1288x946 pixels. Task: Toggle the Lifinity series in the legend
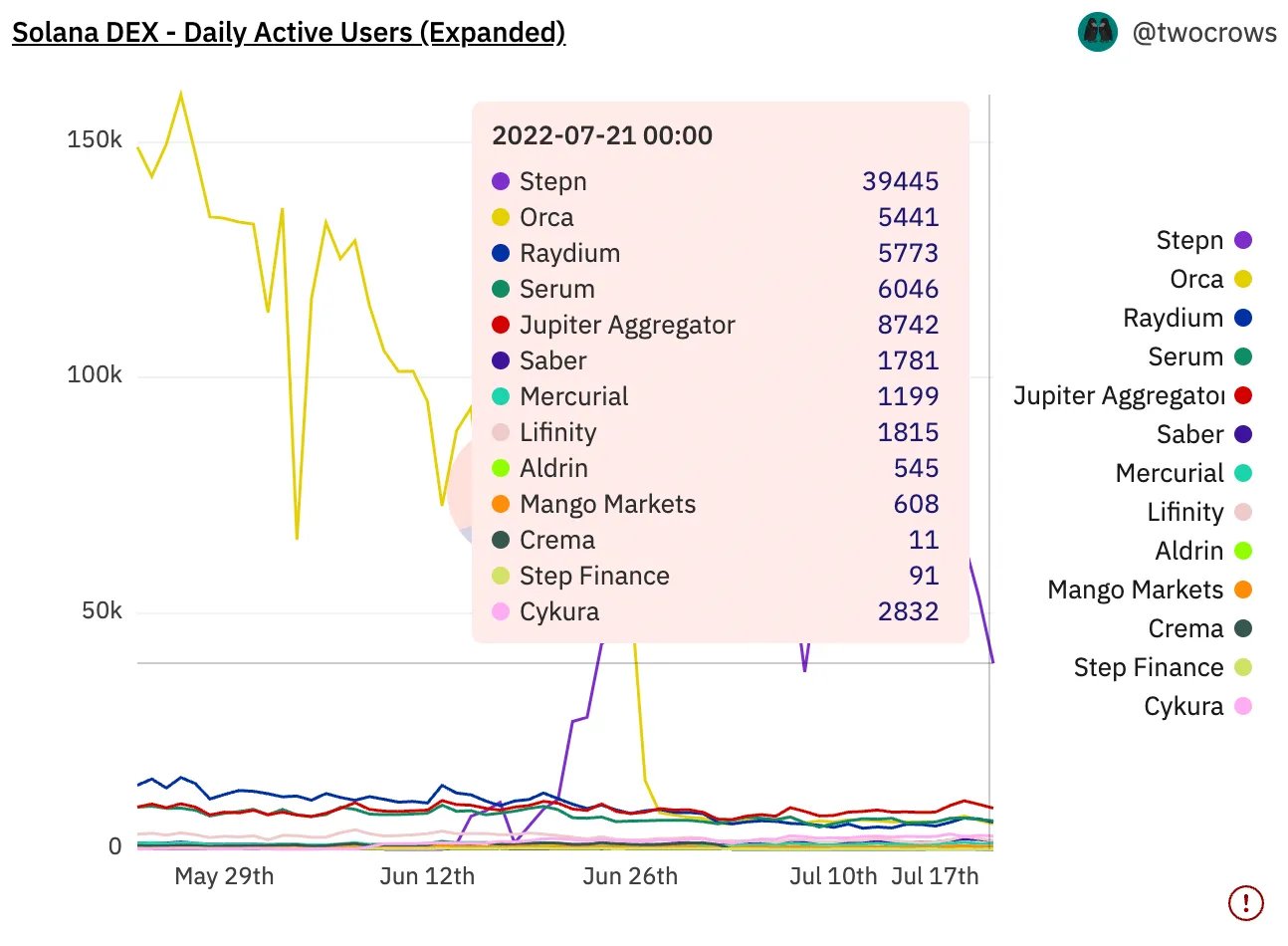click(1199, 512)
